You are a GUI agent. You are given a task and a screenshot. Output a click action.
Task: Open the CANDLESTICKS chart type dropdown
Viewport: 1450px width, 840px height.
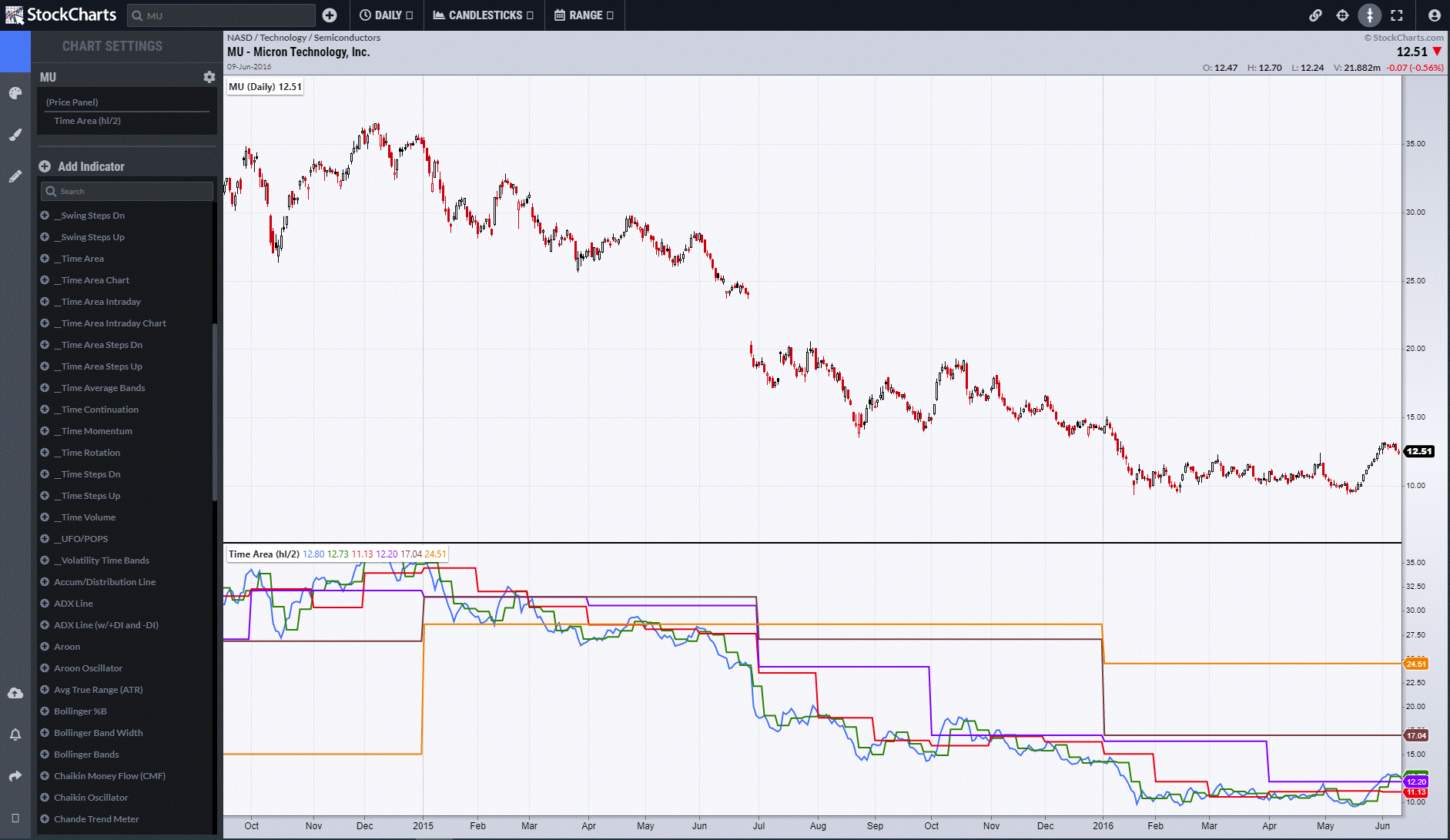484,15
